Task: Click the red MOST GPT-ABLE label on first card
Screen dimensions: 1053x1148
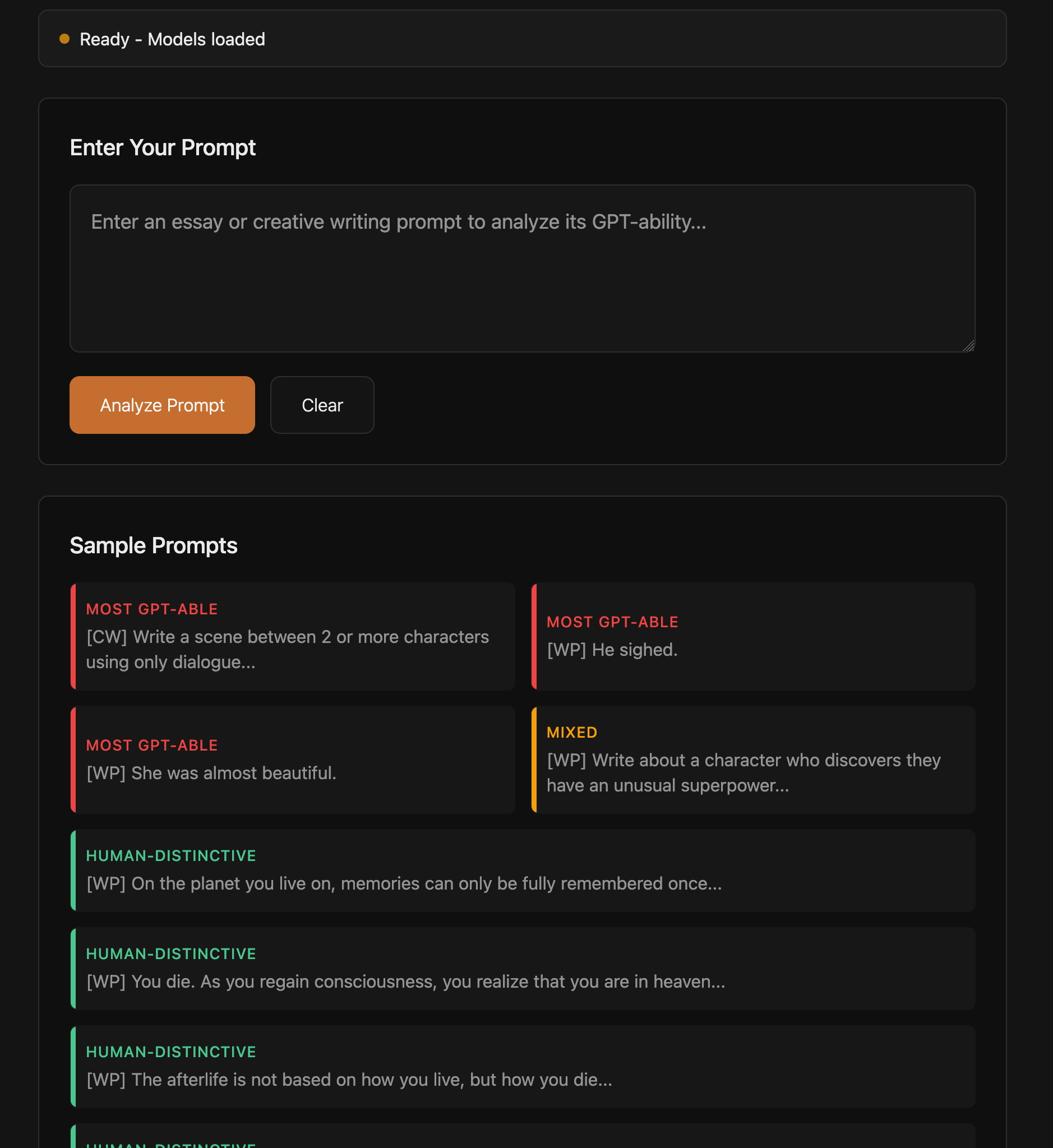Action: (151, 608)
